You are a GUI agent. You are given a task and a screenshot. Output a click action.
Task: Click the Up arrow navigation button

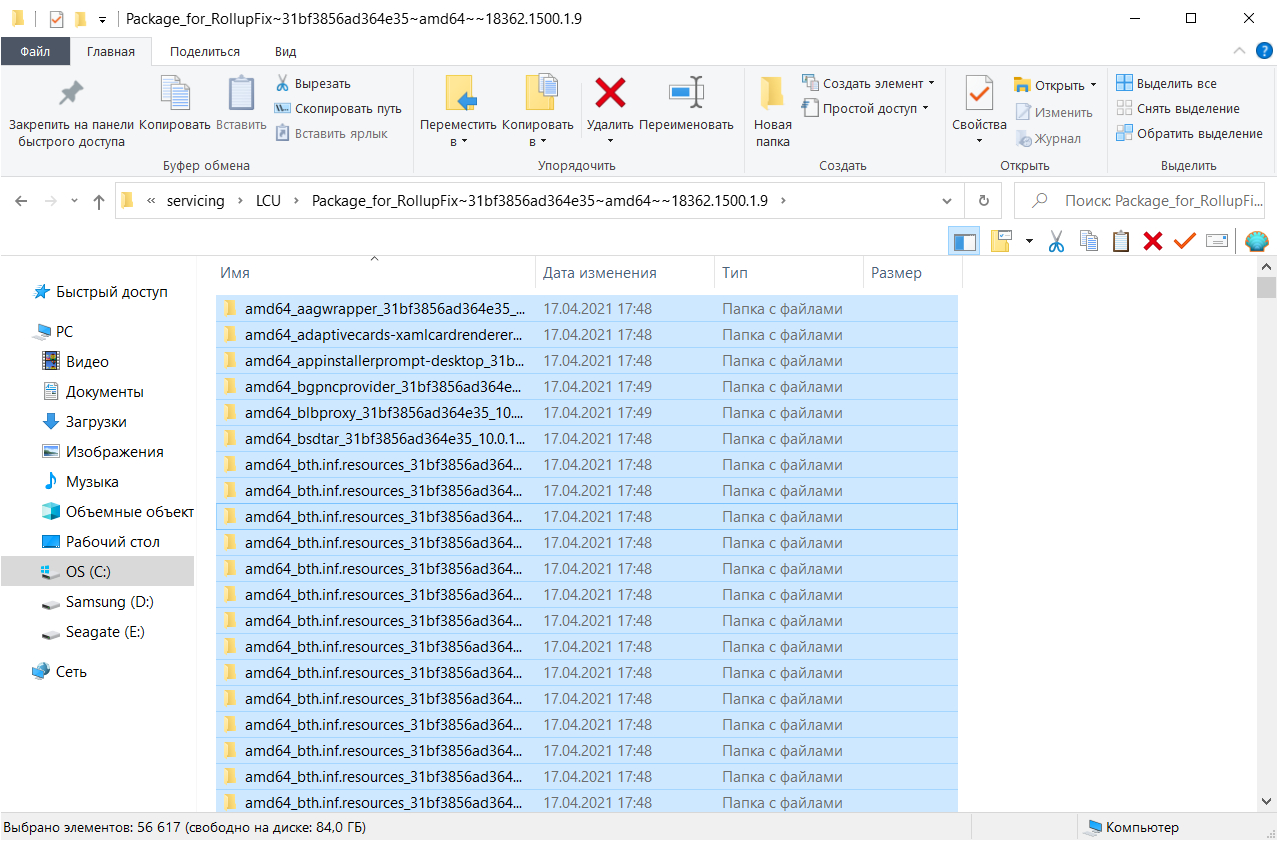click(99, 201)
